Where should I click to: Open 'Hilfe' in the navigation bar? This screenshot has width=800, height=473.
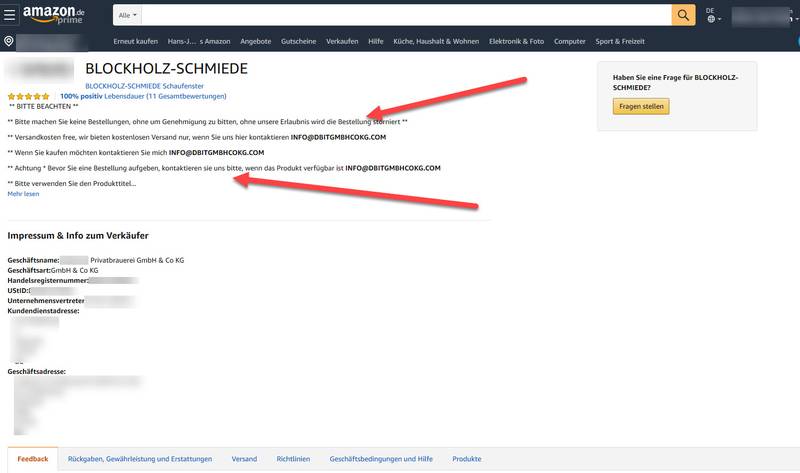376,41
